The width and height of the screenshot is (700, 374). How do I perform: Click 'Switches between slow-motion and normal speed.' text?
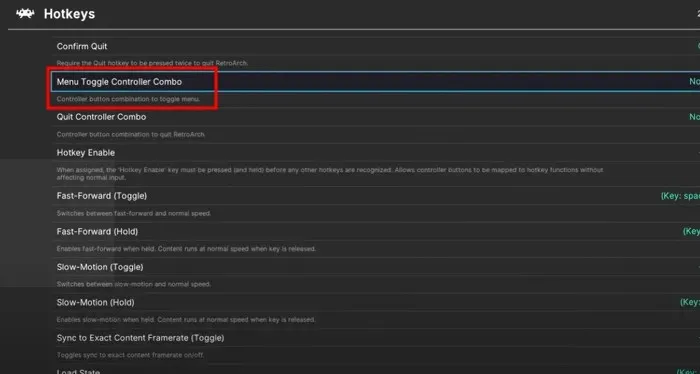134,284
